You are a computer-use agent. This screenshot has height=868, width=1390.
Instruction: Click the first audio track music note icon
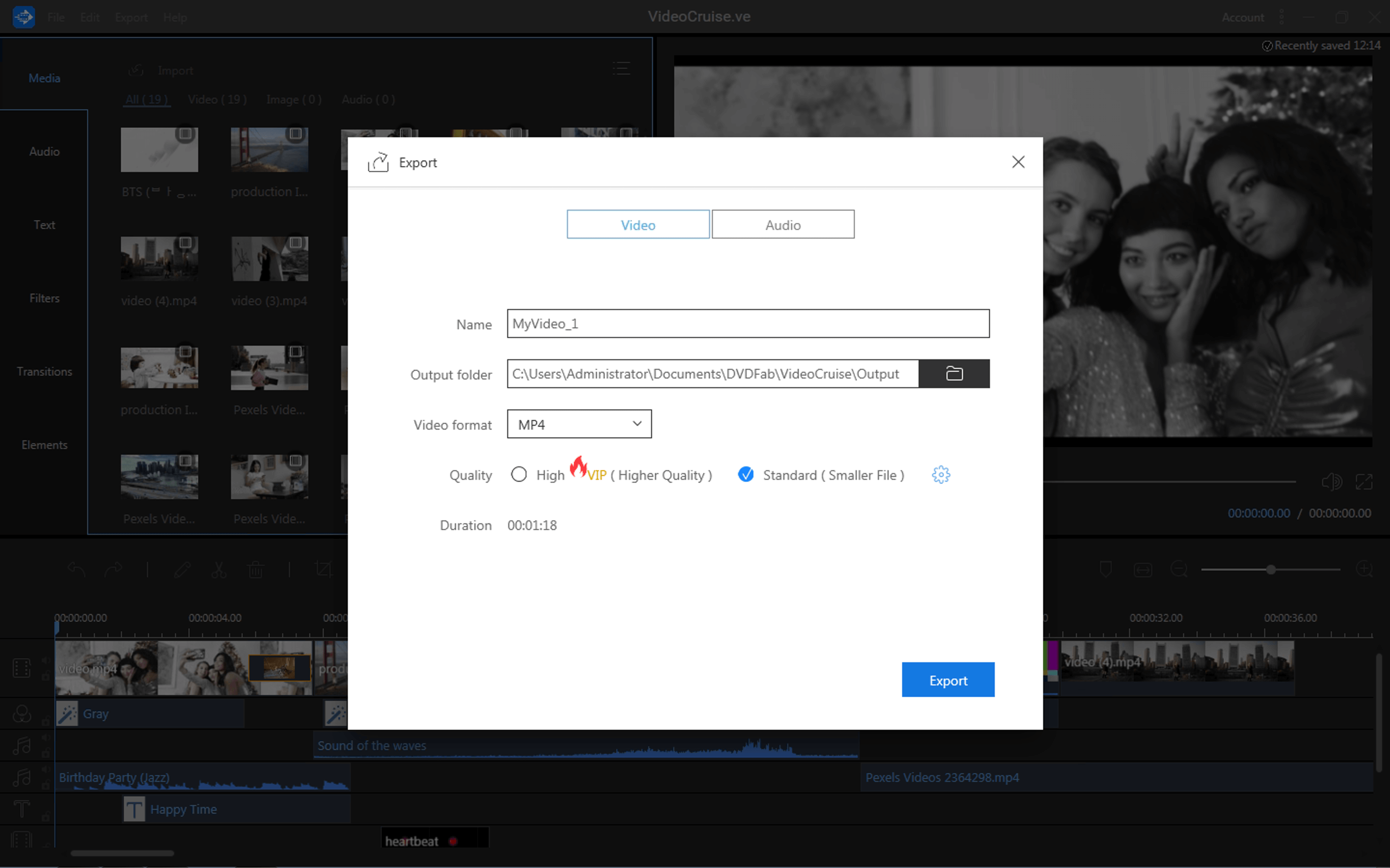click(x=22, y=746)
